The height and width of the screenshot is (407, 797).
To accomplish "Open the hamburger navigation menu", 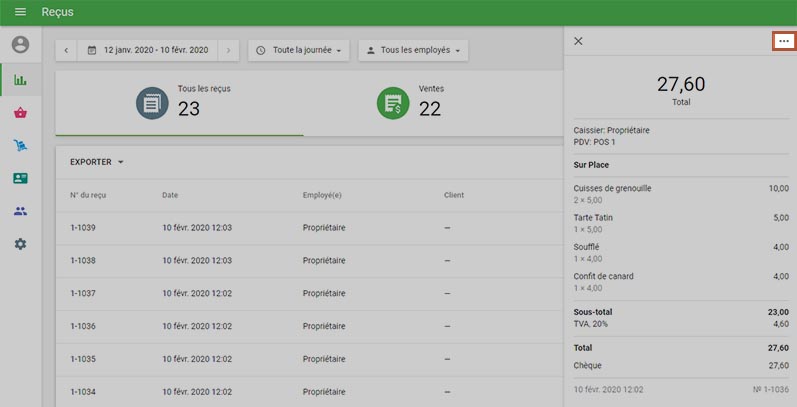I will [x=20, y=12].
